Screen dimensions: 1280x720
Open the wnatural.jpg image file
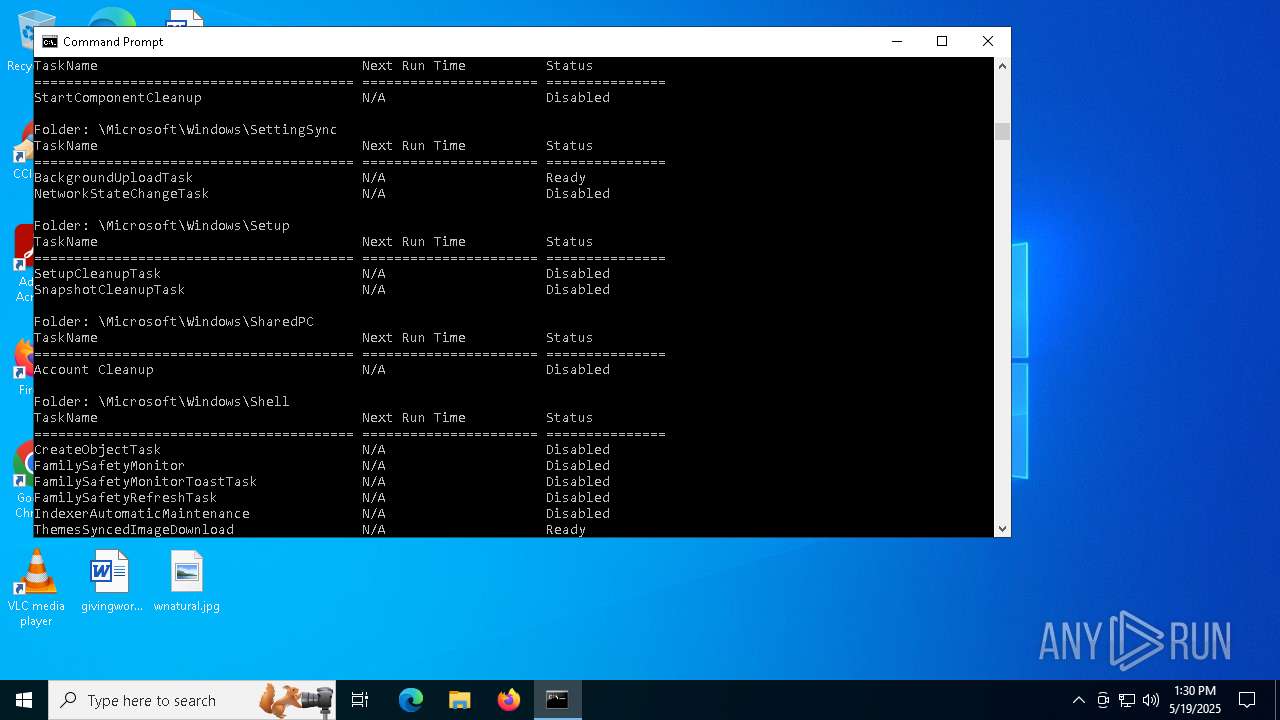point(187,581)
